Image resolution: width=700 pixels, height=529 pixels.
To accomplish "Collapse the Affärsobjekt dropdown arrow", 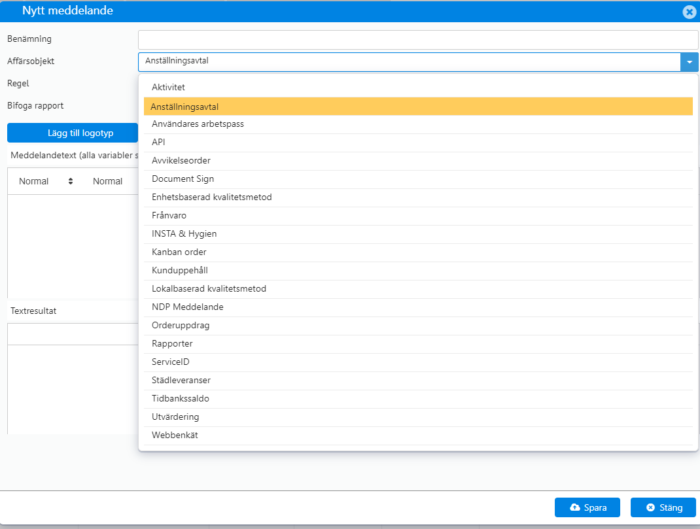I will tap(689, 62).
